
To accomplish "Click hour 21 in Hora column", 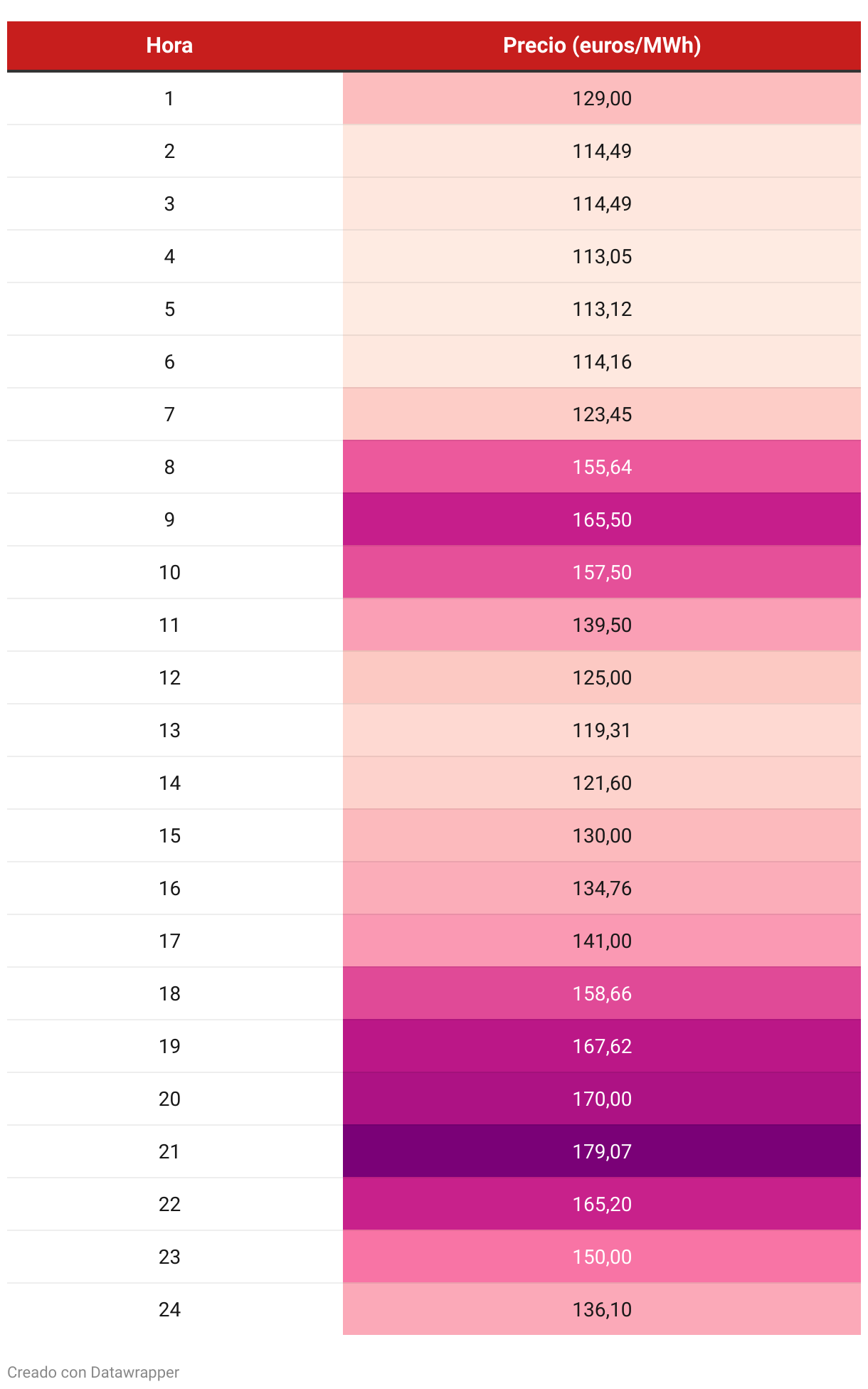I will click(169, 1151).
